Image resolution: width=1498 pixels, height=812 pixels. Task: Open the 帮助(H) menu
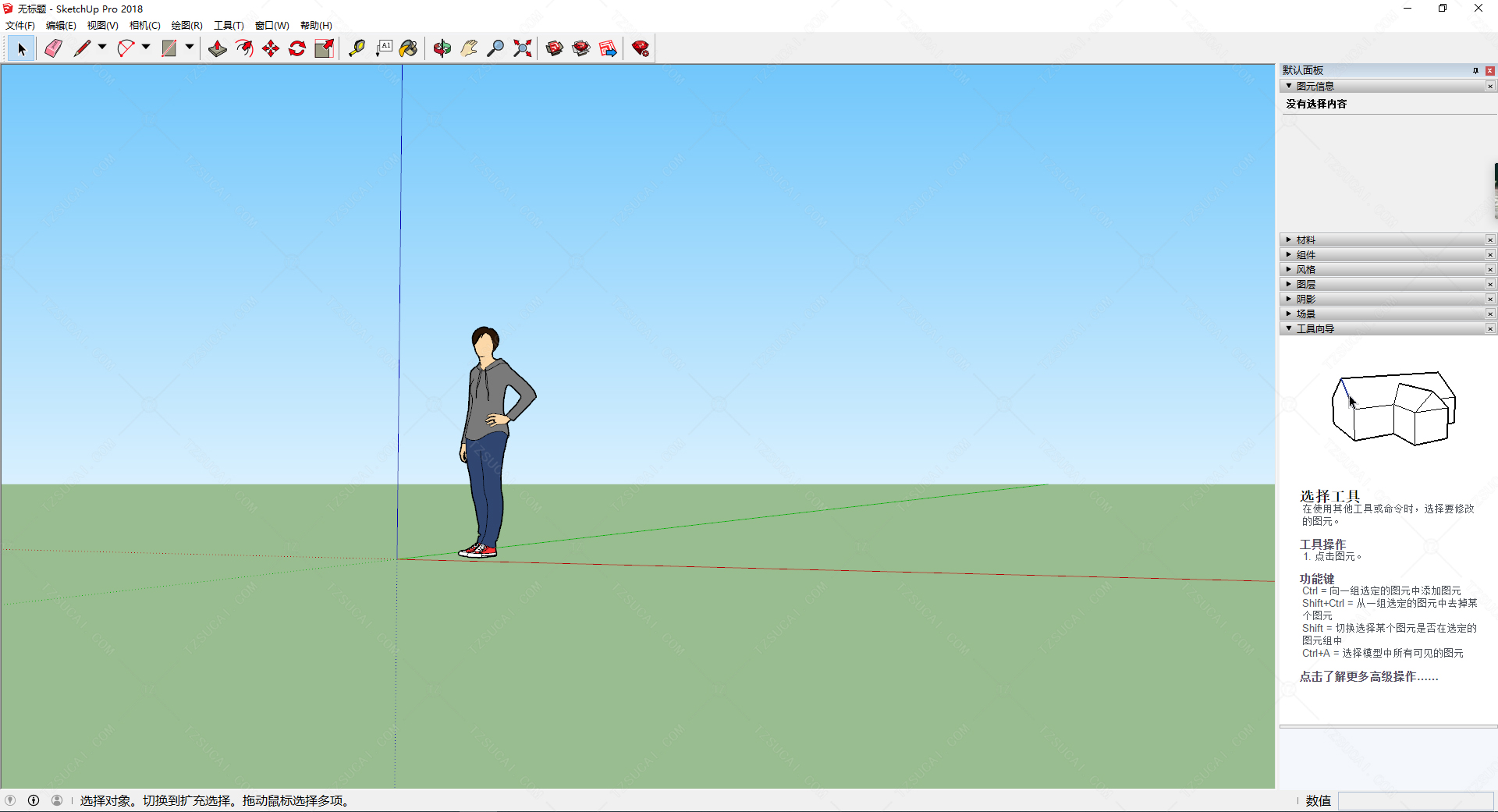click(316, 25)
